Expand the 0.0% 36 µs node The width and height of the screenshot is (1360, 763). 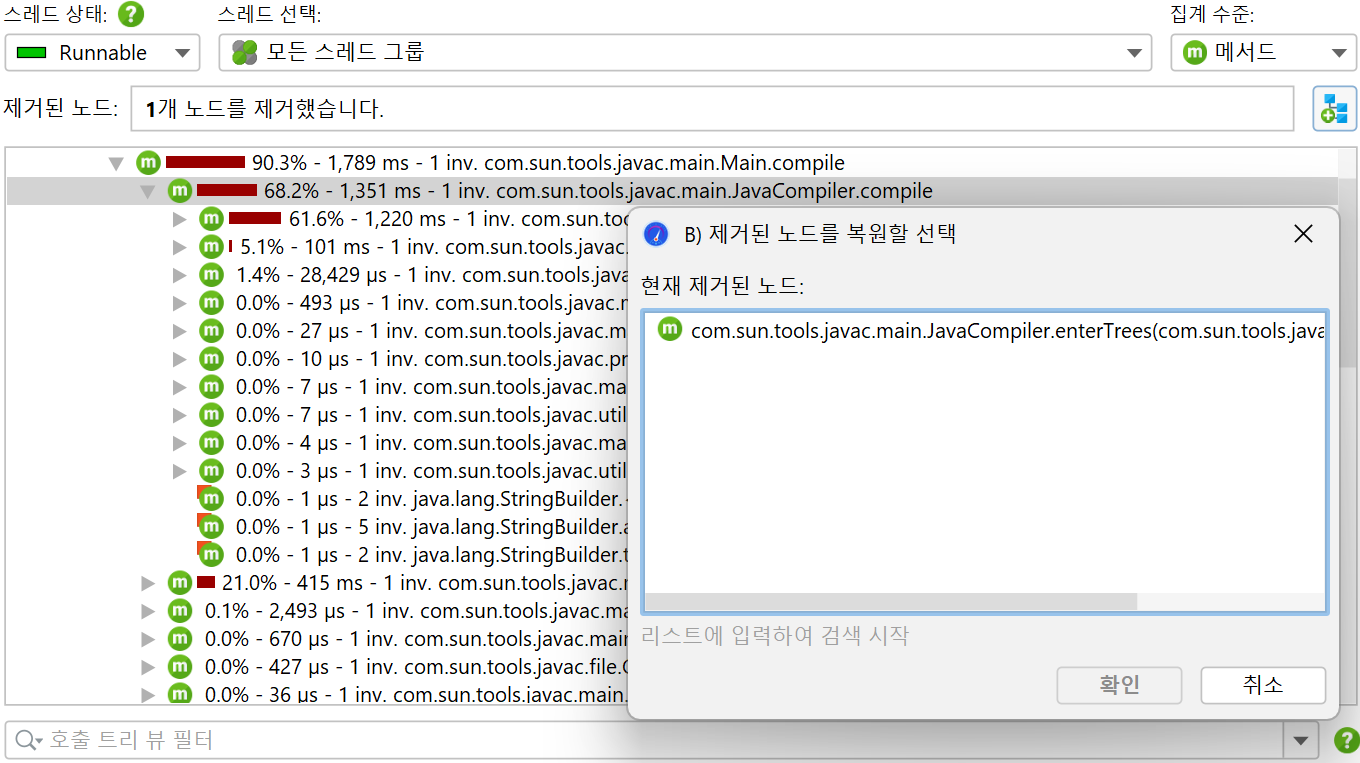(x=148, y=694)
